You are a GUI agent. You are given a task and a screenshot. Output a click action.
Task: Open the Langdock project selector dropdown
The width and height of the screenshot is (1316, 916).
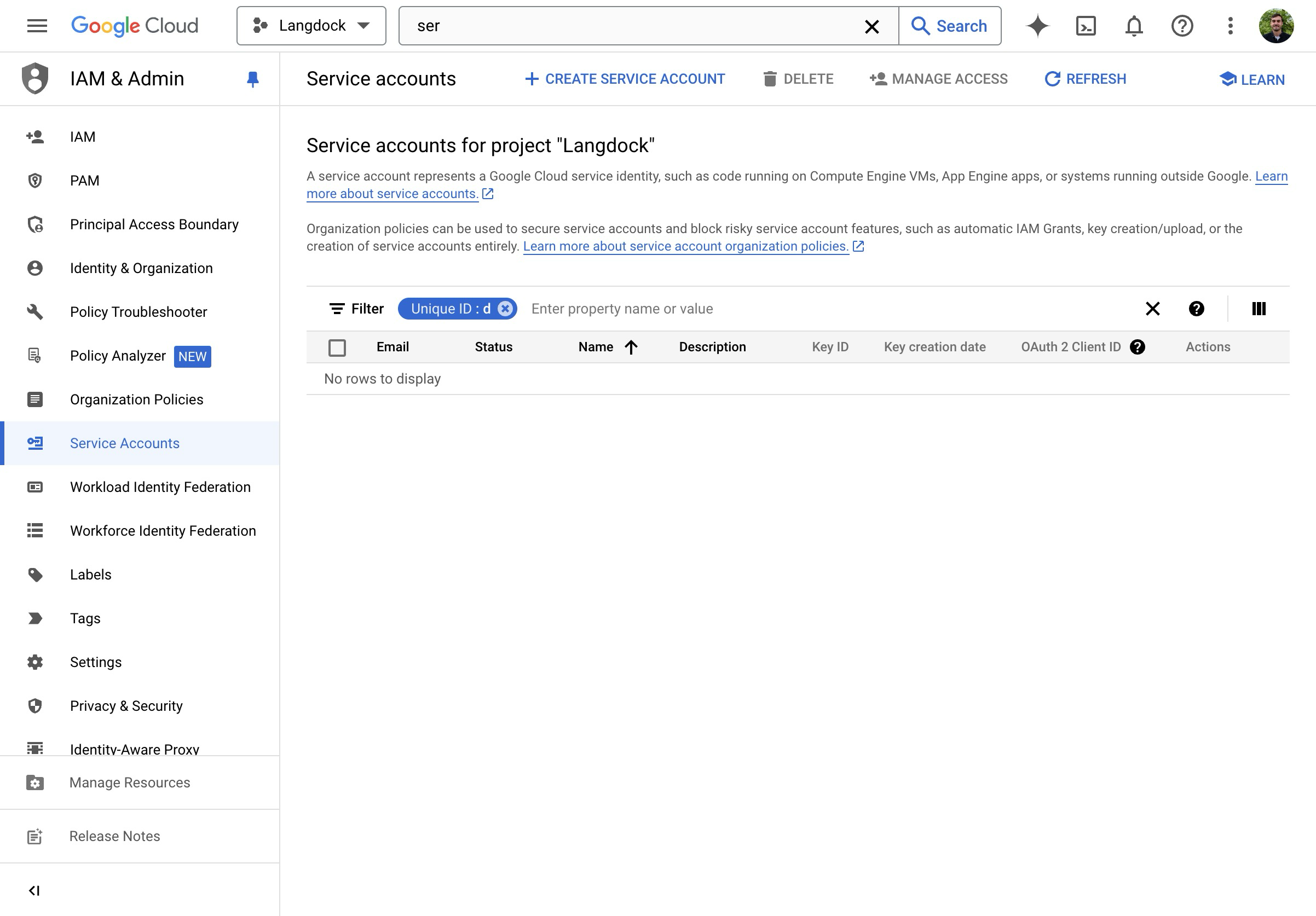[311, 26]
